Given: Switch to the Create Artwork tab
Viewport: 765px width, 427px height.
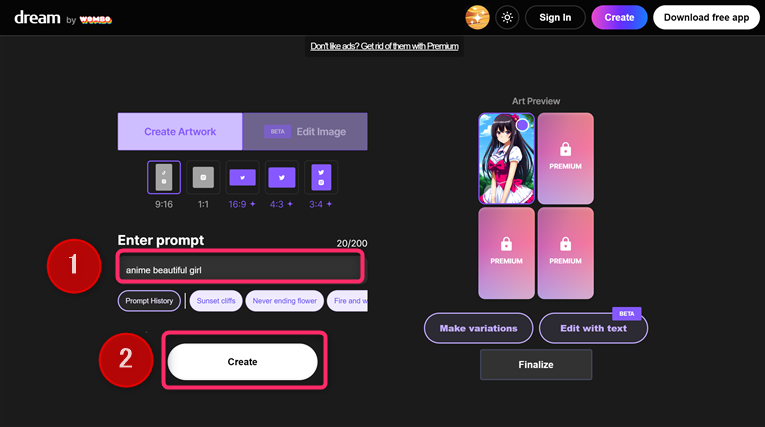Looking at the screenshot, I should point(180,131).
